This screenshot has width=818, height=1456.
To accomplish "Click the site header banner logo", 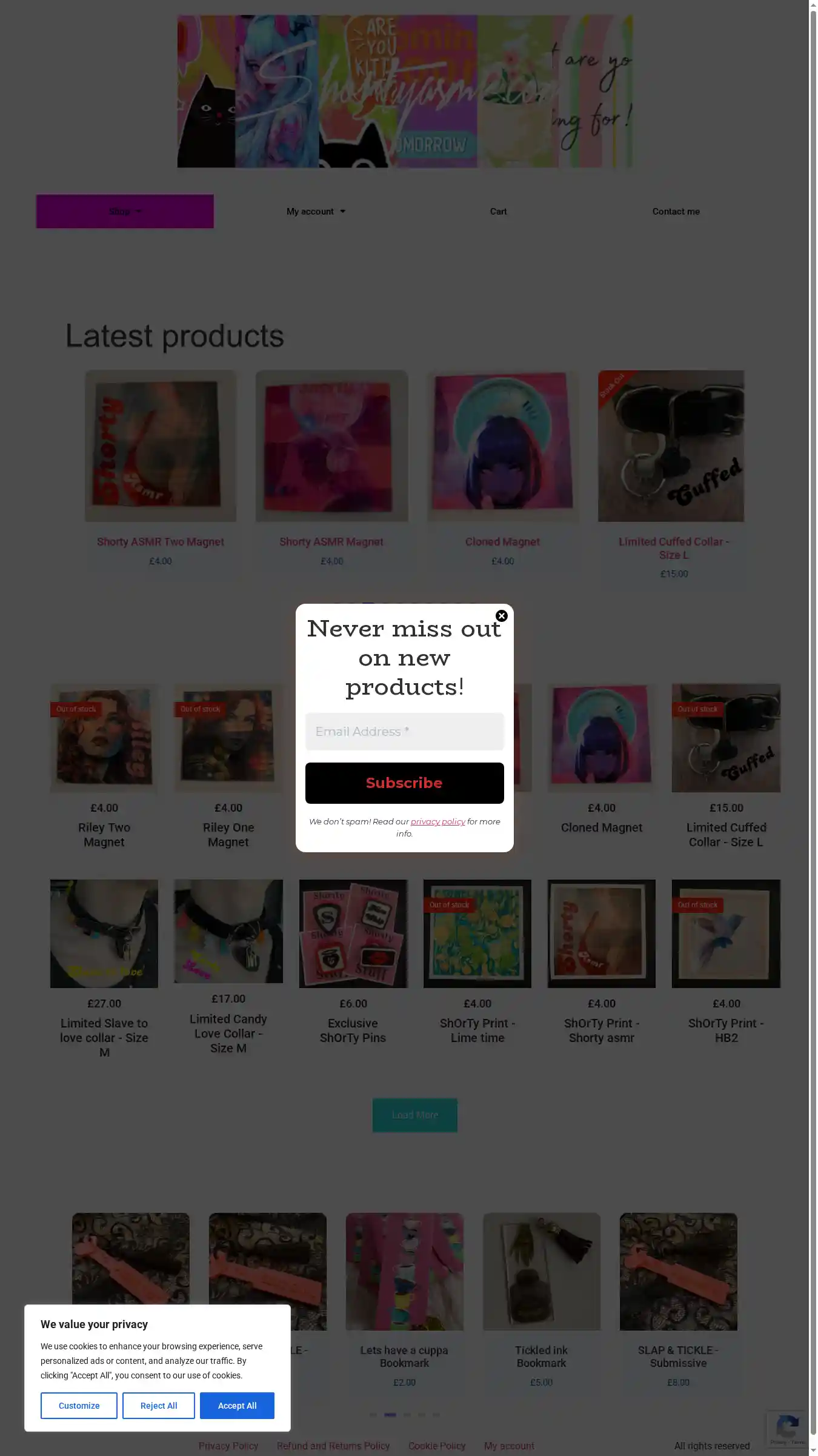I will coord(405,91).
